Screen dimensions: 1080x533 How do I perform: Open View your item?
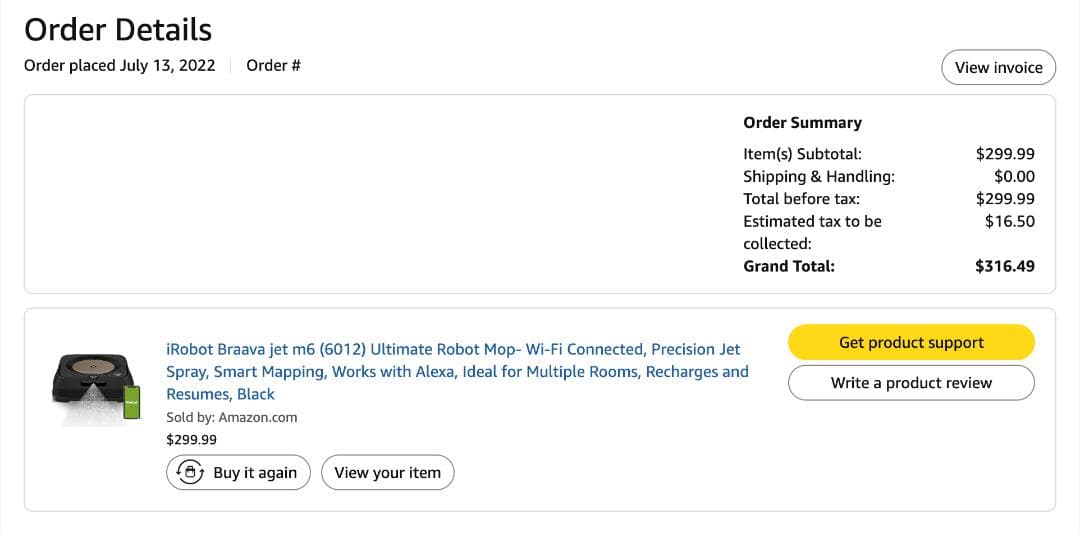[387, 473]
